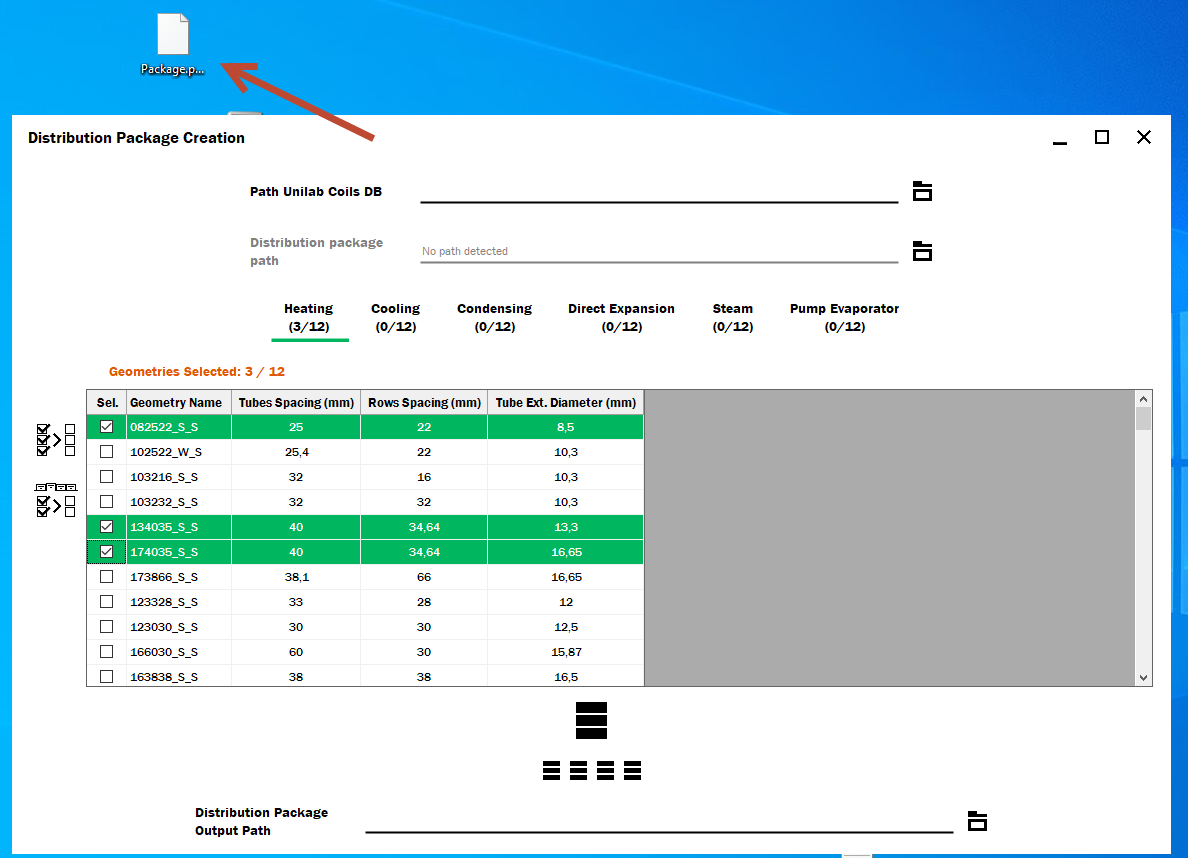Click the table scrollbar down arrow
The image size is (1188, 858).
(1144, 678)
